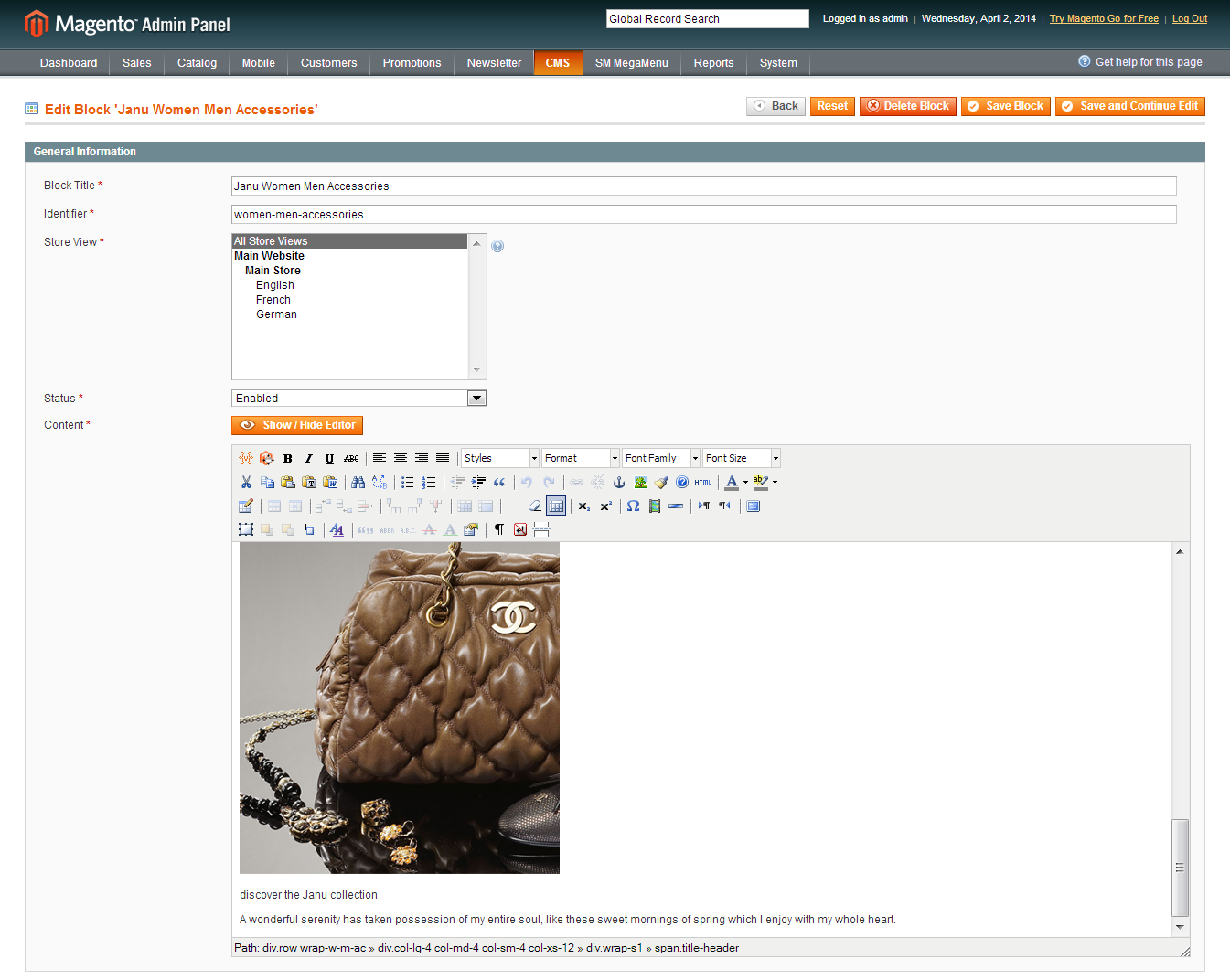Open the Styles dropdown
This screenshot has height=980, width=1230.
point(500,458)
